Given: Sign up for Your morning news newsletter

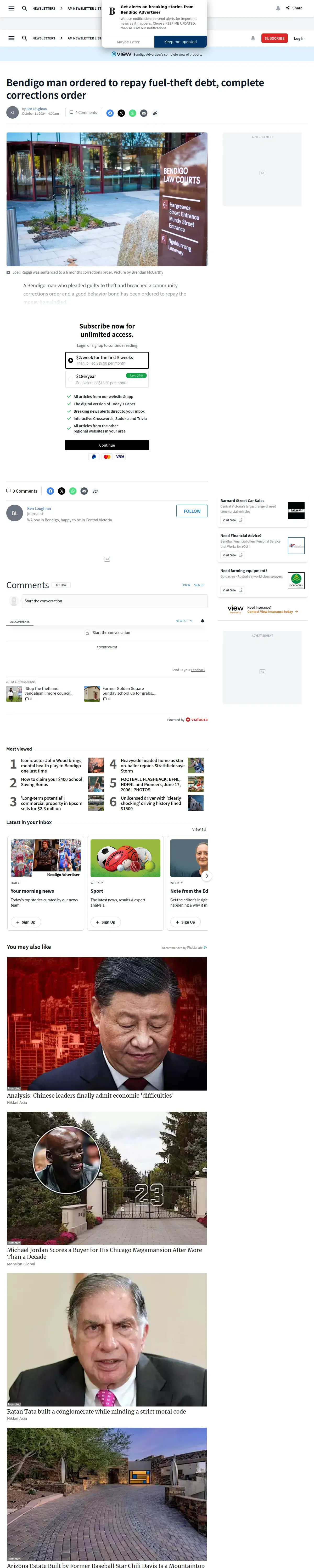Looking at the screenshot, I should pyautogui.click(x=26, y=922).
